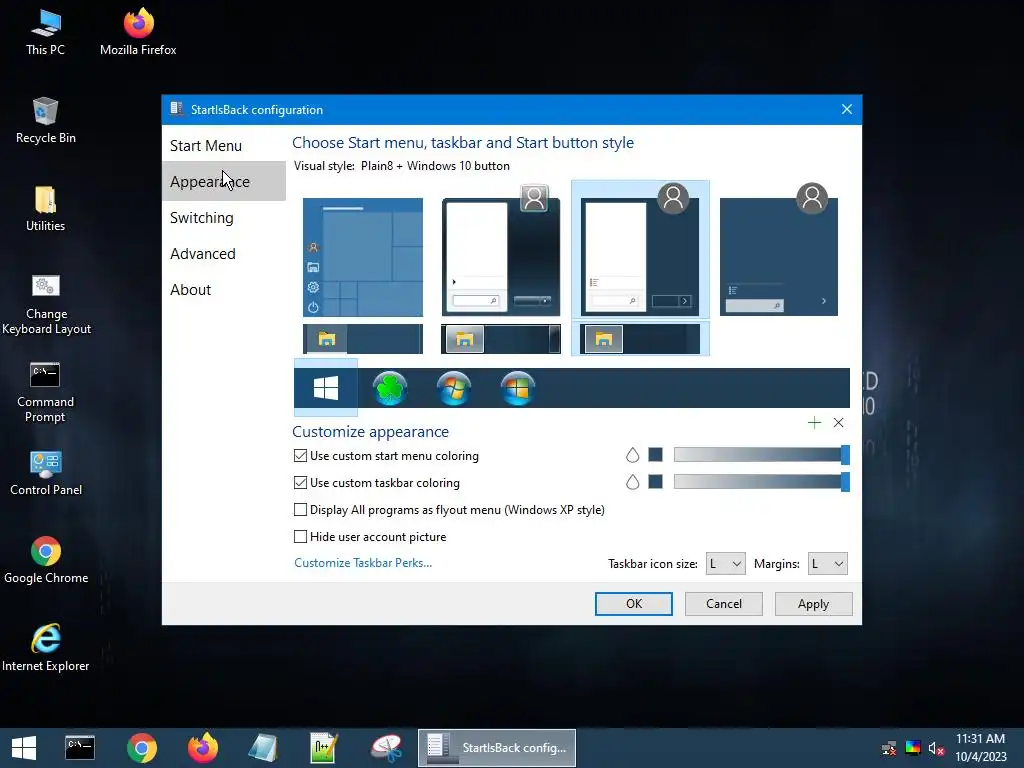
Task: Select the highlighted Plain8 start menu thumbnail
Action: [x=640, y=250]
